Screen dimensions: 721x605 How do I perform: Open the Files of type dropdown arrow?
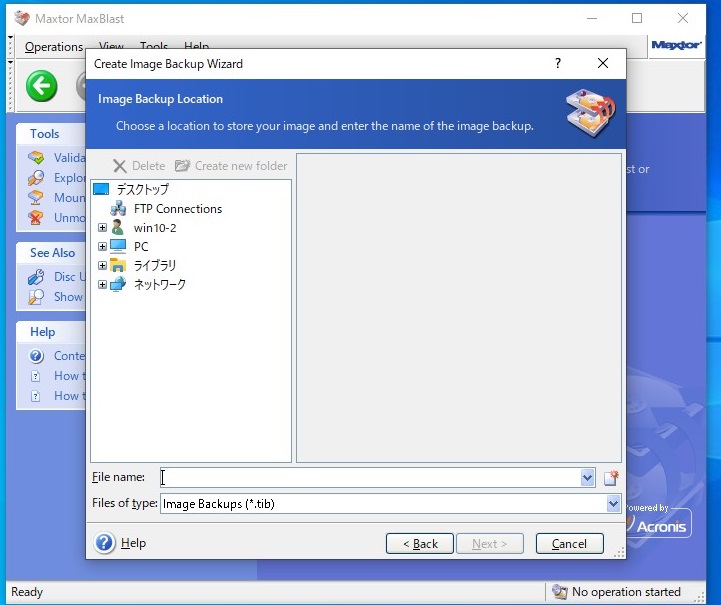613,504
